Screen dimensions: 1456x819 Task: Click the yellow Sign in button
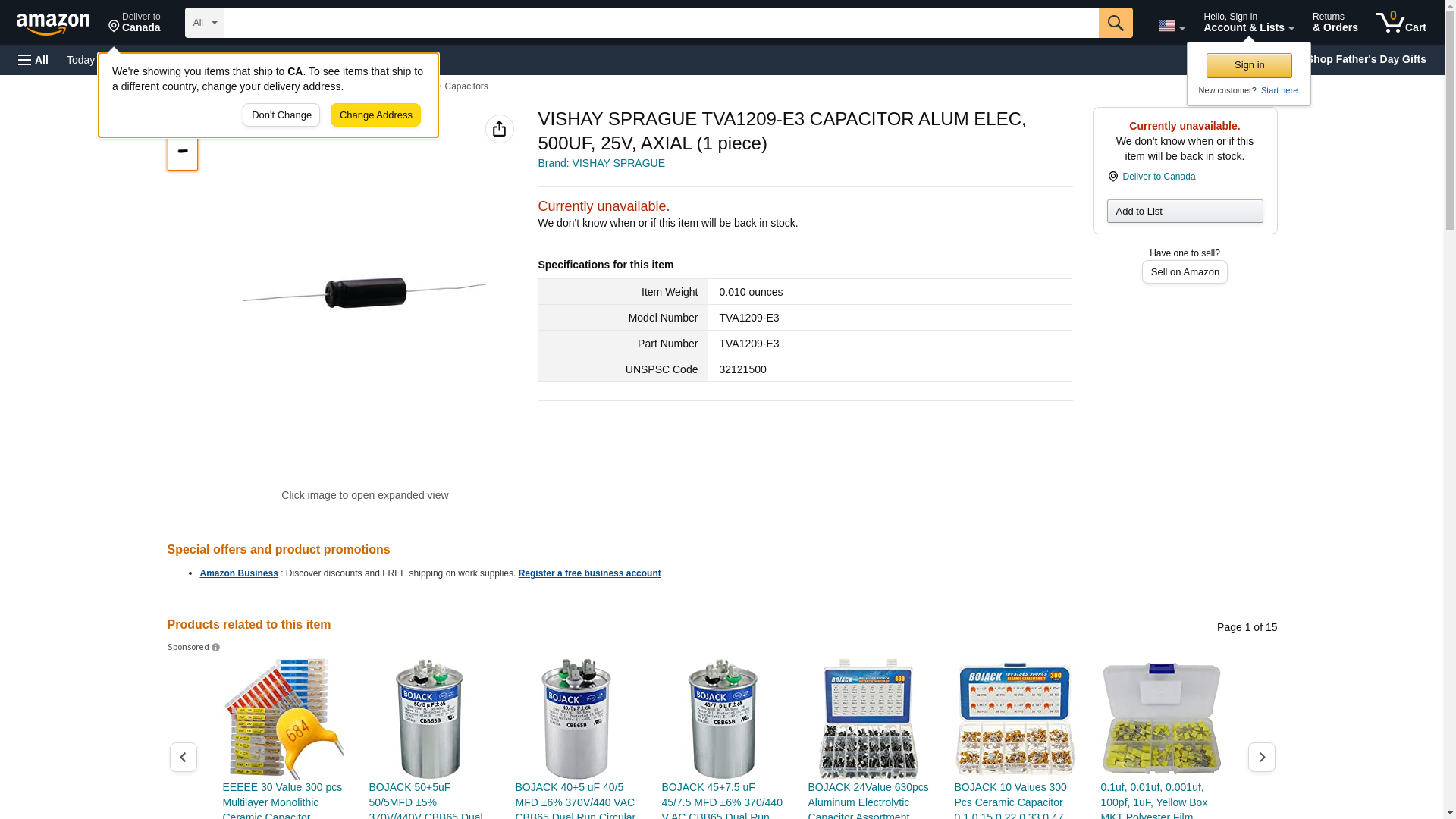pos(1249,65)
